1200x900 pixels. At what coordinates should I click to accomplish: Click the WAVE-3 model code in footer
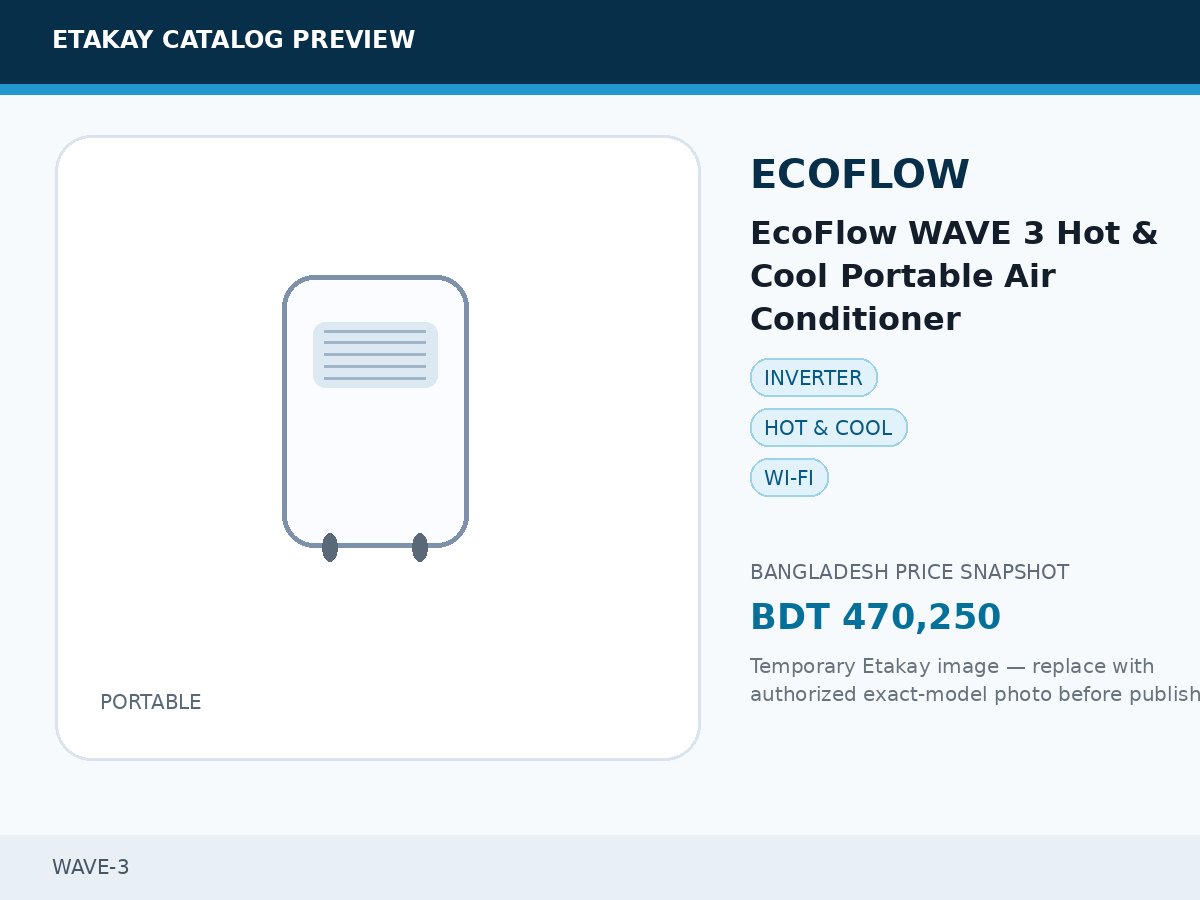pos(91,867)
